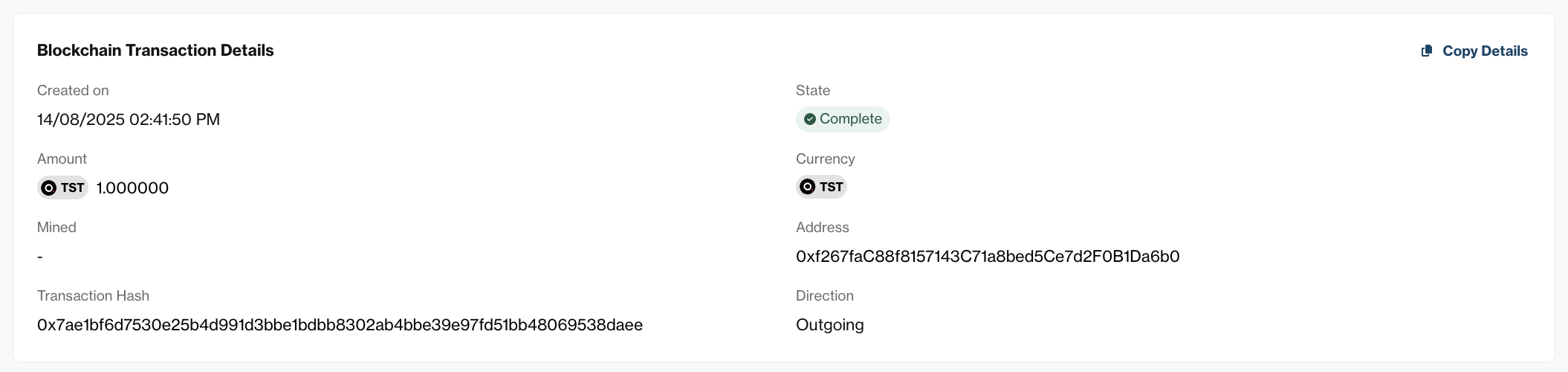Select the transaction hash value
The image size is (1568, 372).
coord(340,325)
